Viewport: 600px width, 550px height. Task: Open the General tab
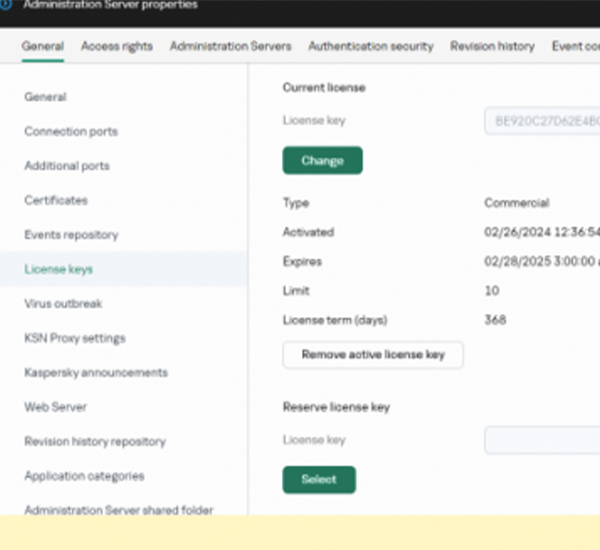click(42, 46)
